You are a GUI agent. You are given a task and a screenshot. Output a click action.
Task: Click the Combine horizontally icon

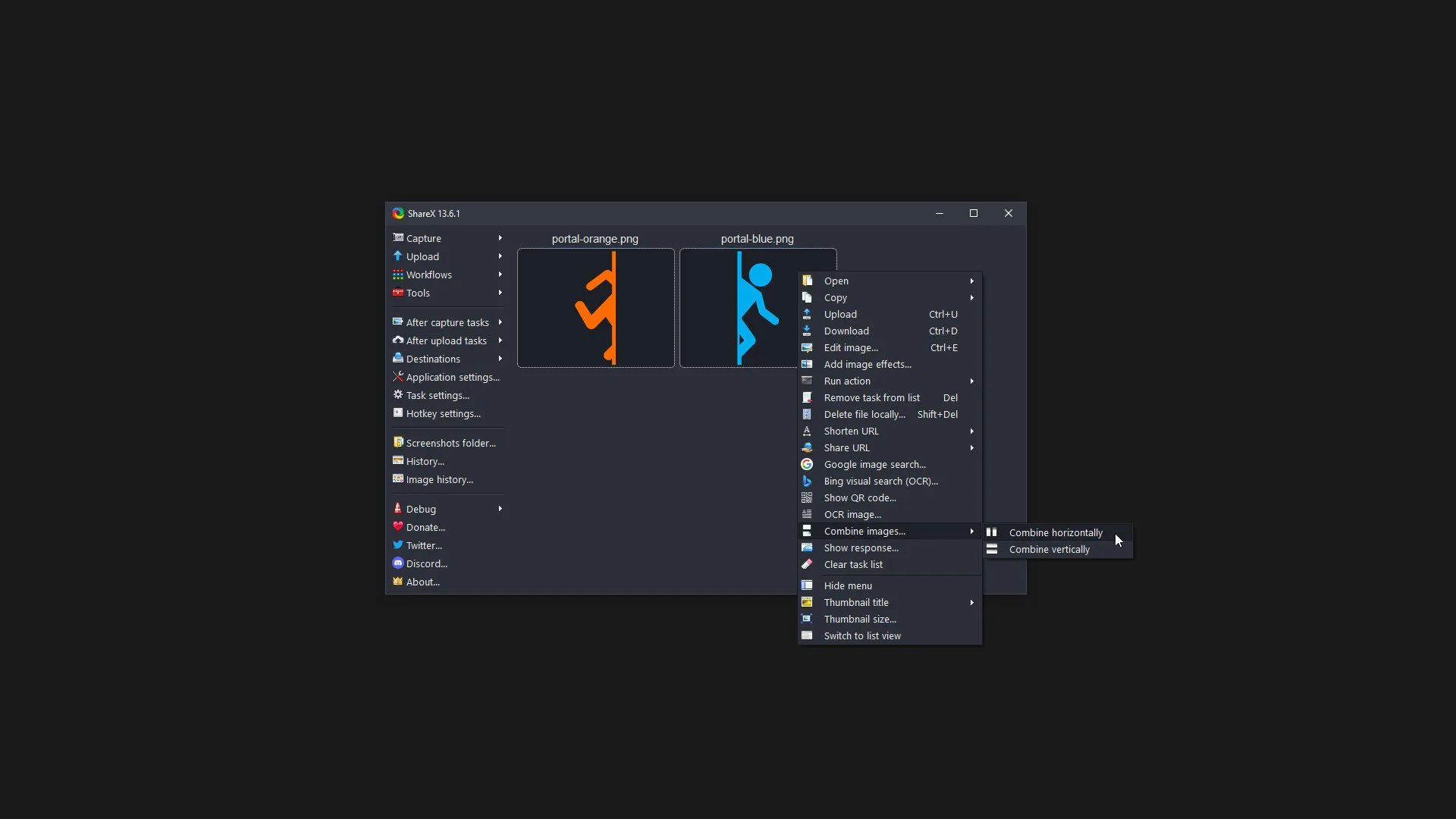pyautogui.click(x=992, y=532)
